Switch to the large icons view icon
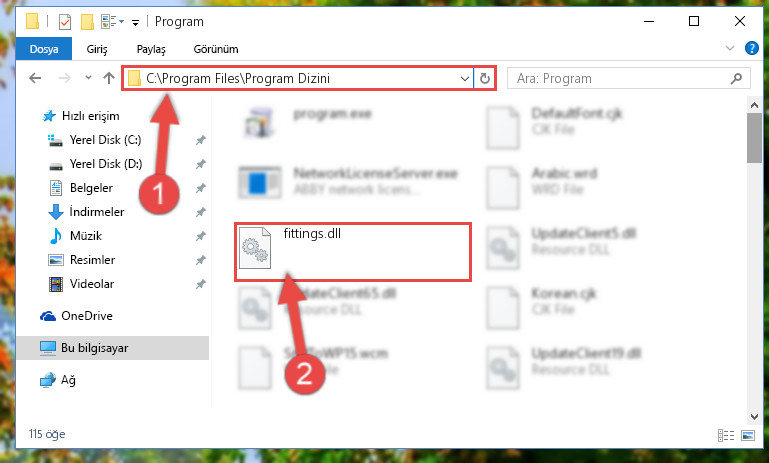This screenshot has height=463, width=769. (748, 435)
